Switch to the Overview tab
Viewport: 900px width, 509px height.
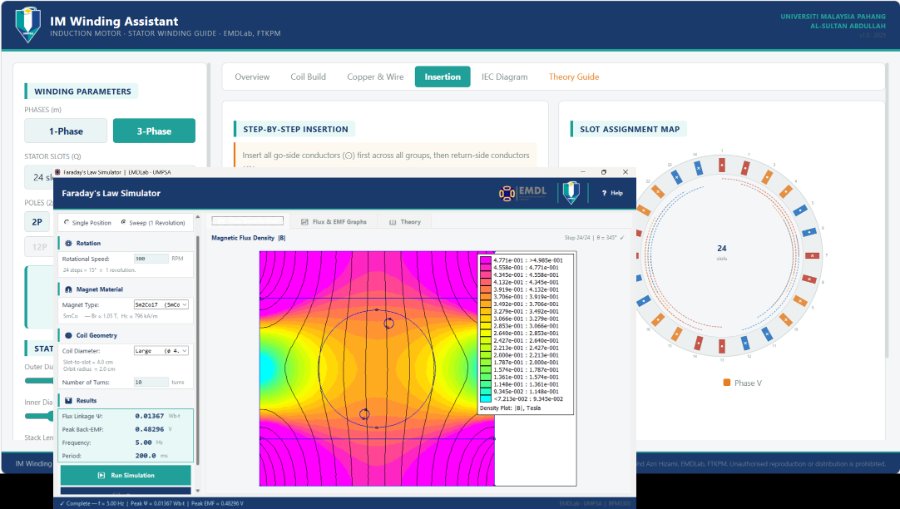click(x=251, y=77)
